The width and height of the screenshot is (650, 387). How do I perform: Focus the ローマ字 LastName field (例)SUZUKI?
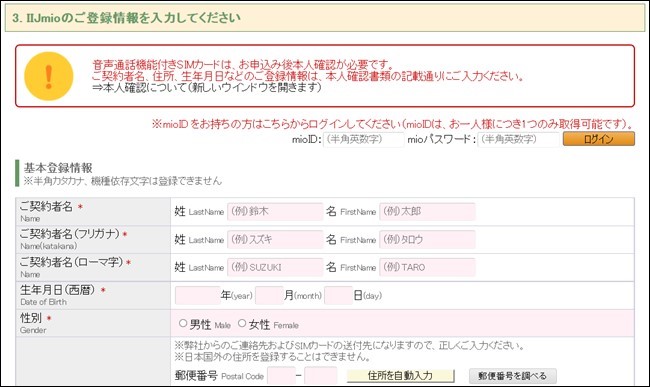point(275,267)
